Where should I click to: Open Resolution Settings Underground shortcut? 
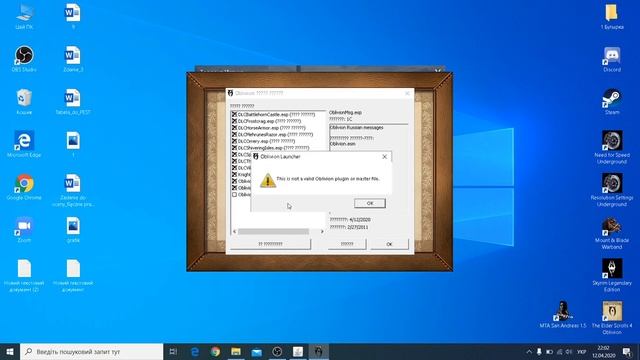tap(612, 189)
